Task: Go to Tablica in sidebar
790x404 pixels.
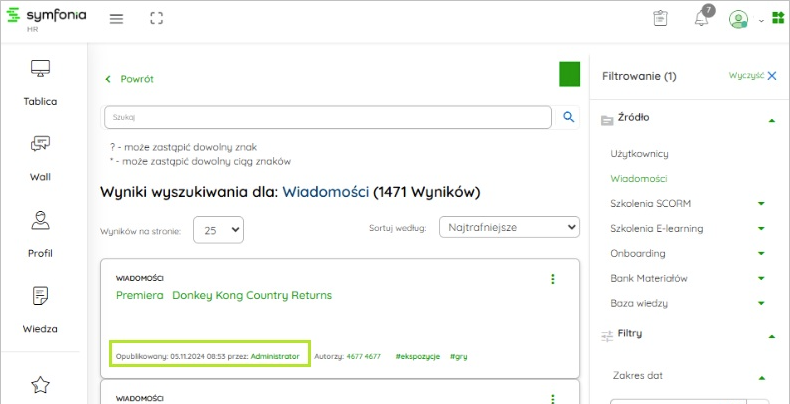Action: pyautogui.click(x=40, y=82)
